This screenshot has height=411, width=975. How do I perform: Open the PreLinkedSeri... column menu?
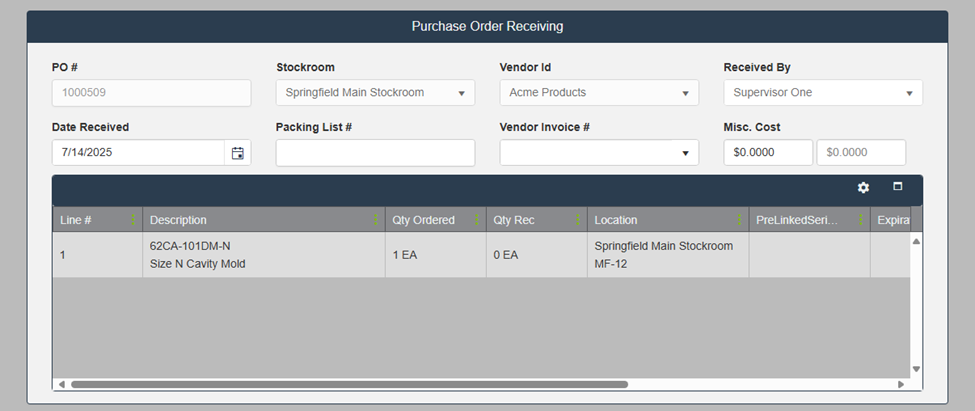[x=860, y=220]
